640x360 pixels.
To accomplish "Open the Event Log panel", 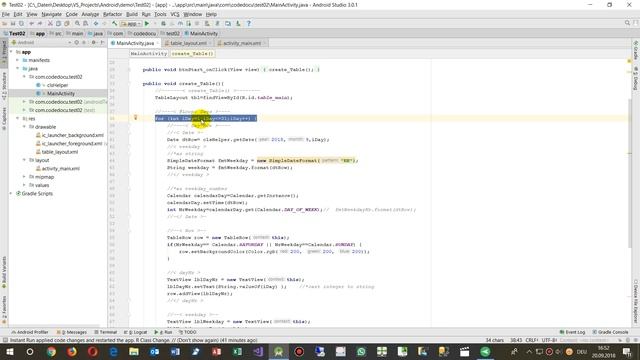I will [572, 332].
